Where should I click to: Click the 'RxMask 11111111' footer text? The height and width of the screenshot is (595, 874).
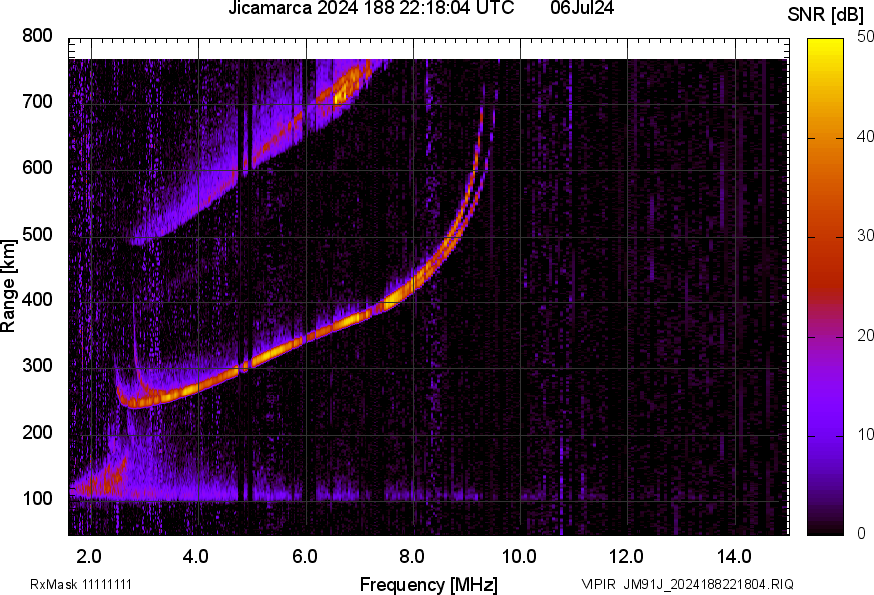(x=81, y=584)
